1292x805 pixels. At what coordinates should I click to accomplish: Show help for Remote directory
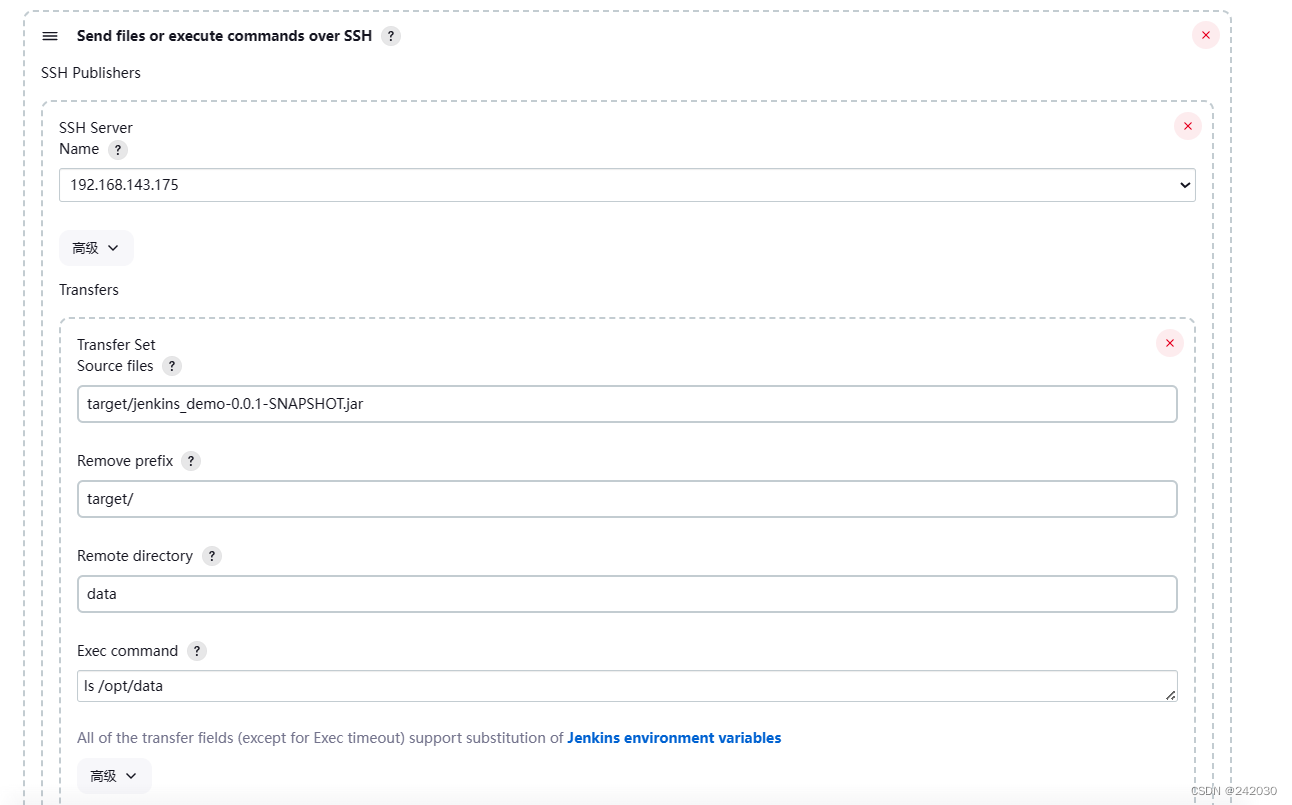(x=211, y=556)
